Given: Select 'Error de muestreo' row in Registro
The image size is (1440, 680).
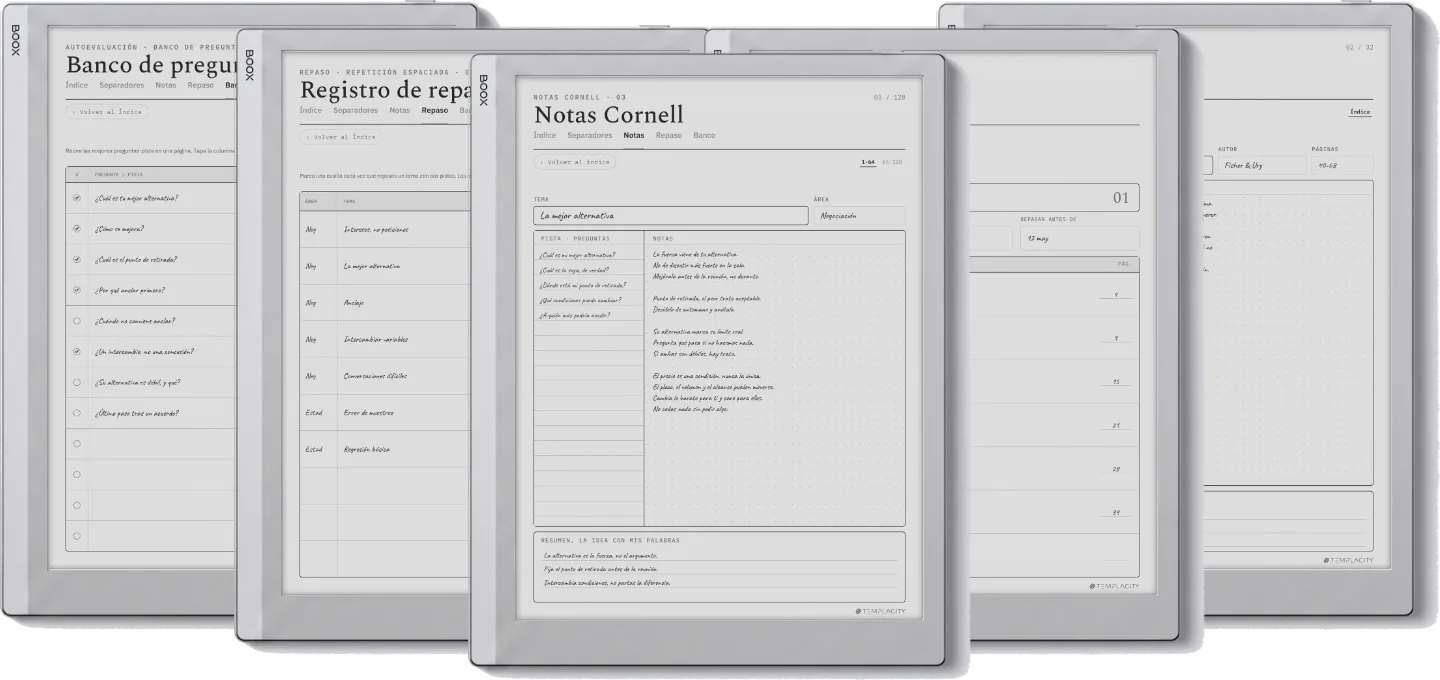Looking at the screenshot, I should point(385,413).
